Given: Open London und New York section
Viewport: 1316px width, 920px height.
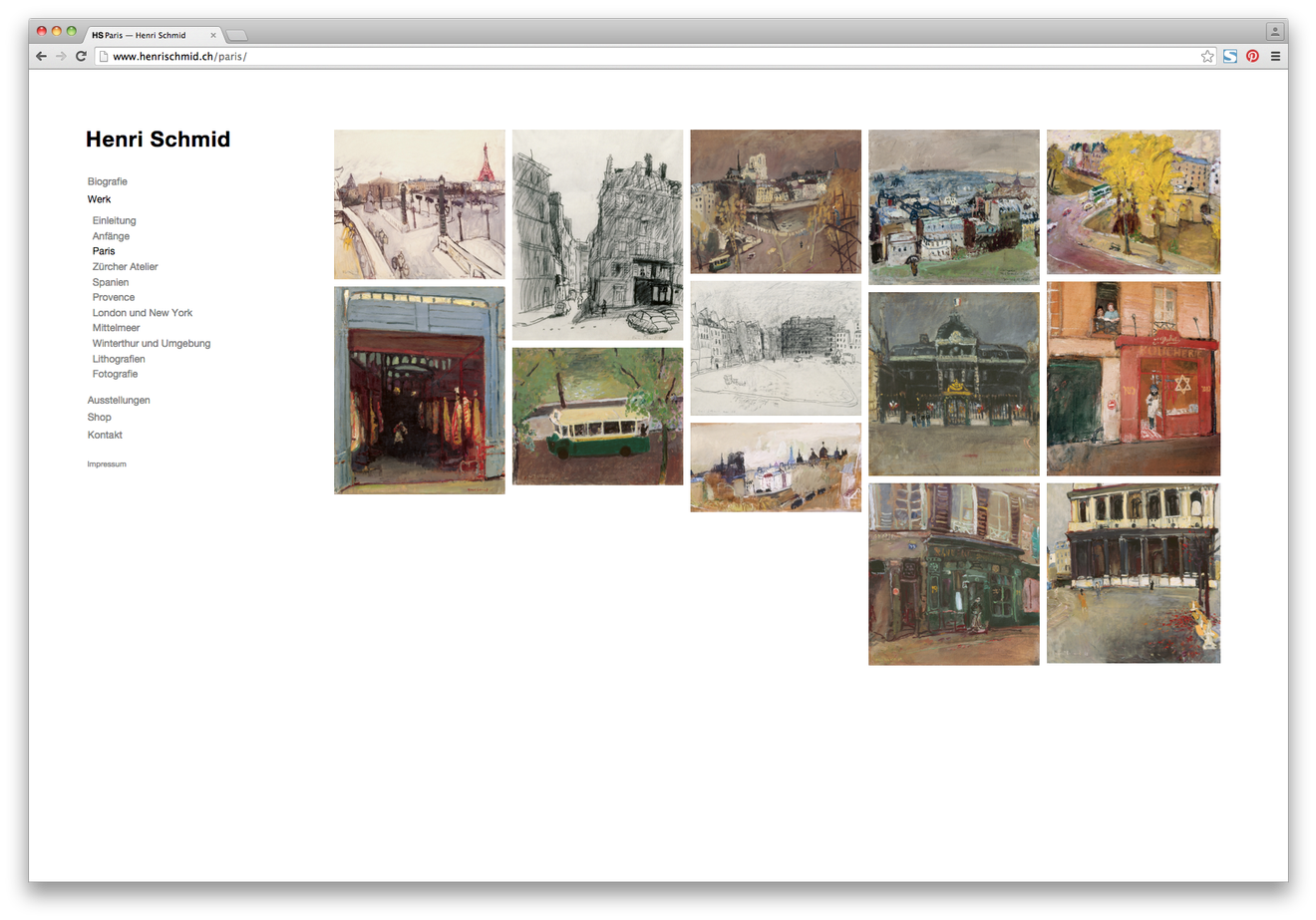Looking at the screenshot, I should click(x=143, y=313).
